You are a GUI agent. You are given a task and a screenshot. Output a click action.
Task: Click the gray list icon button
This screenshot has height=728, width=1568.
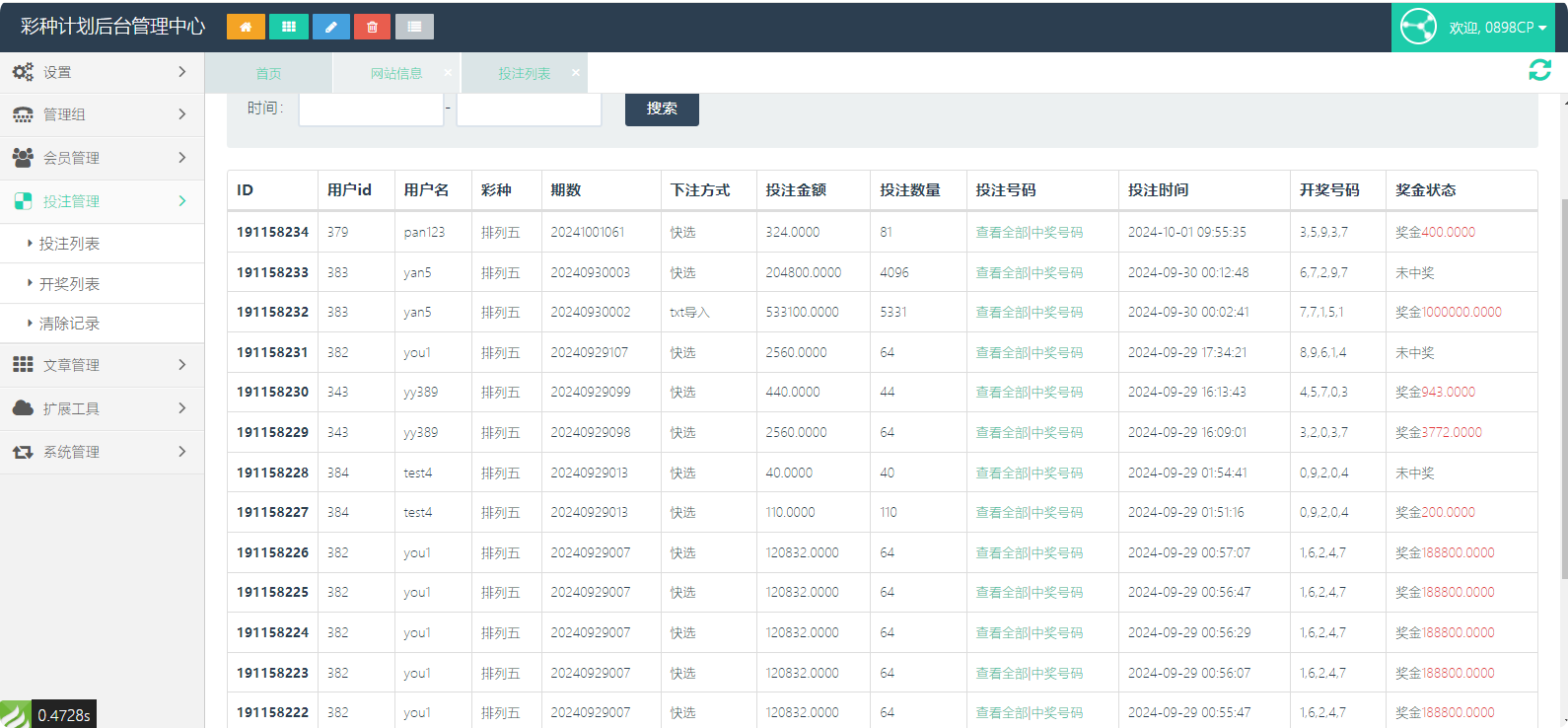[x=414, y=27]
